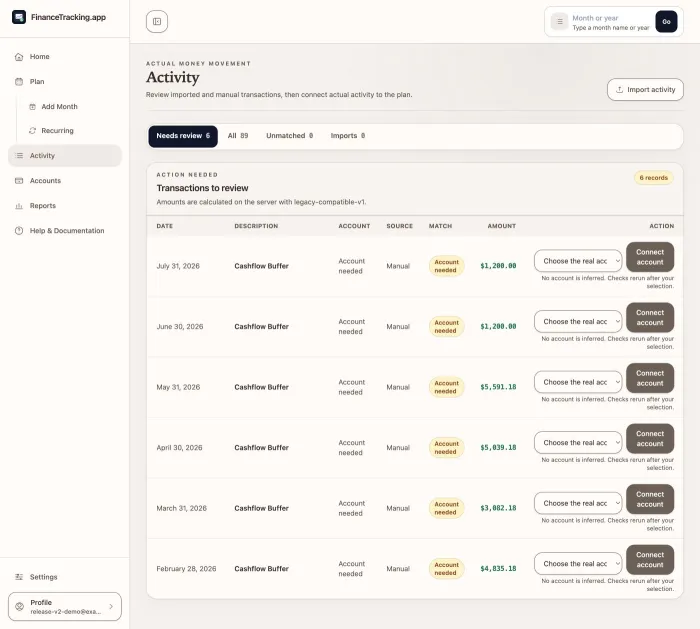Select the Needs review tab

[x=183, y=136]
